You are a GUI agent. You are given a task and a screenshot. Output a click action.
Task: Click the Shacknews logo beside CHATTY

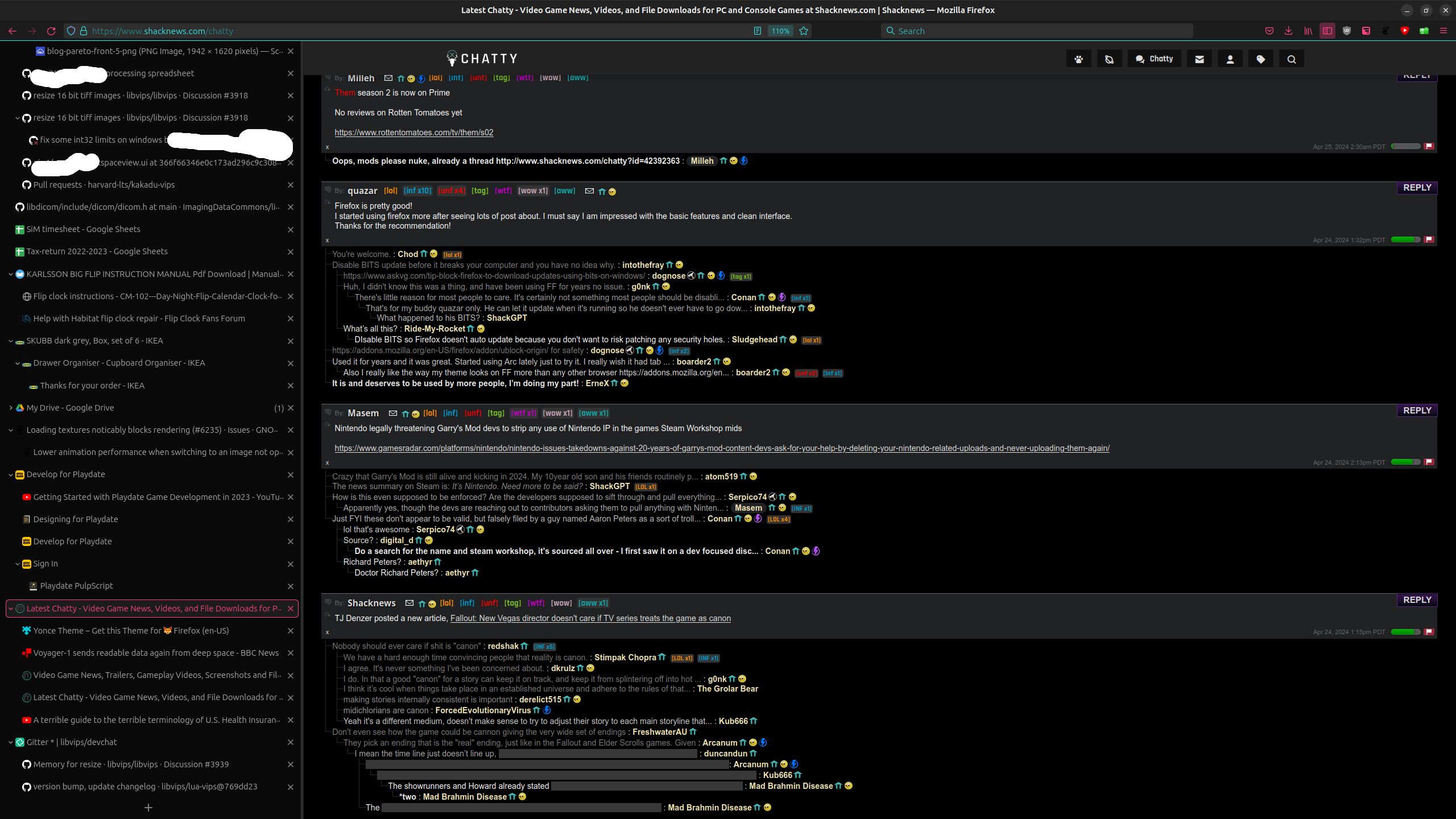(452, 59)
